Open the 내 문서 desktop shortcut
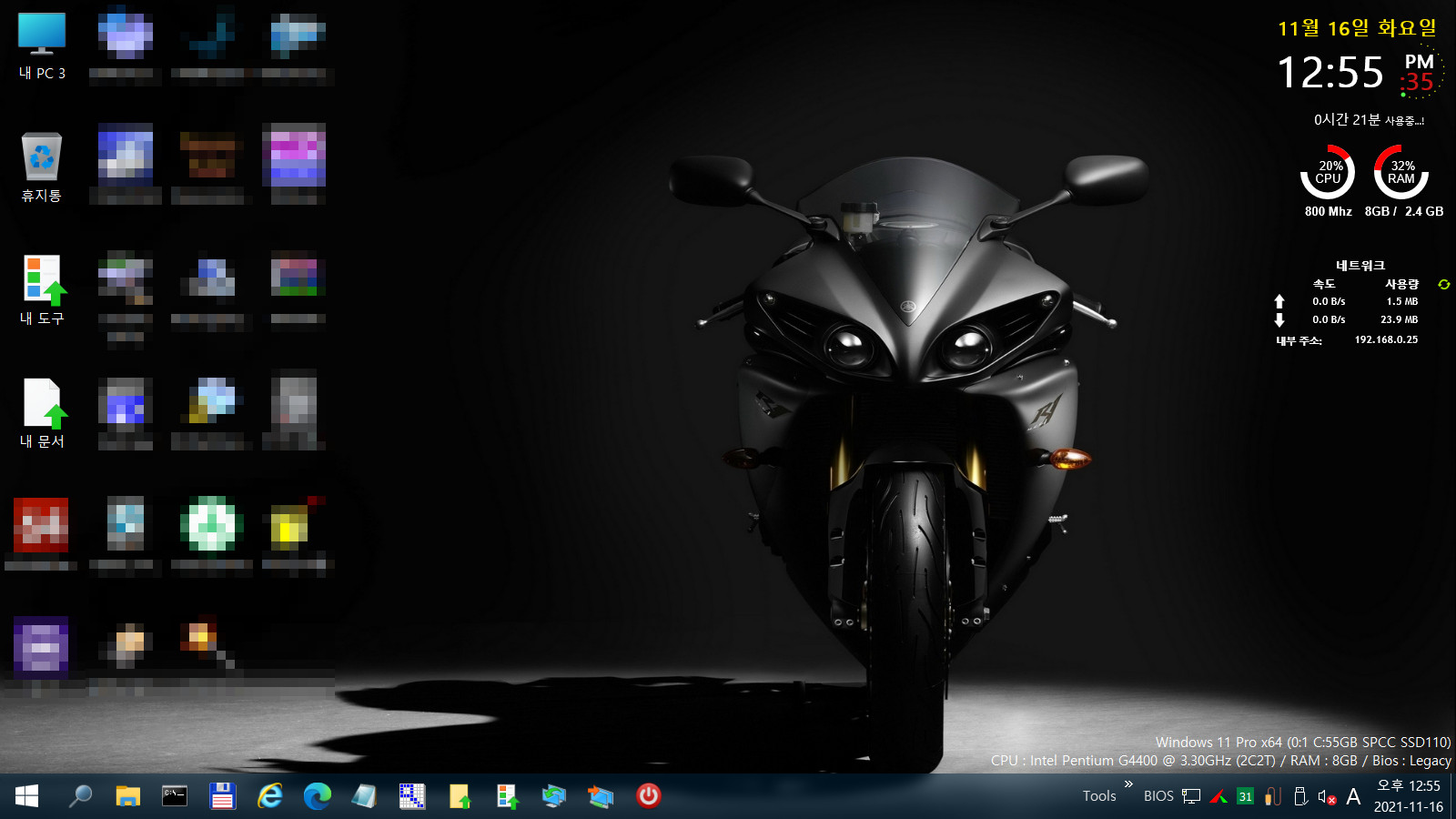Screen dimensions: 1456x819 point(42,414)
